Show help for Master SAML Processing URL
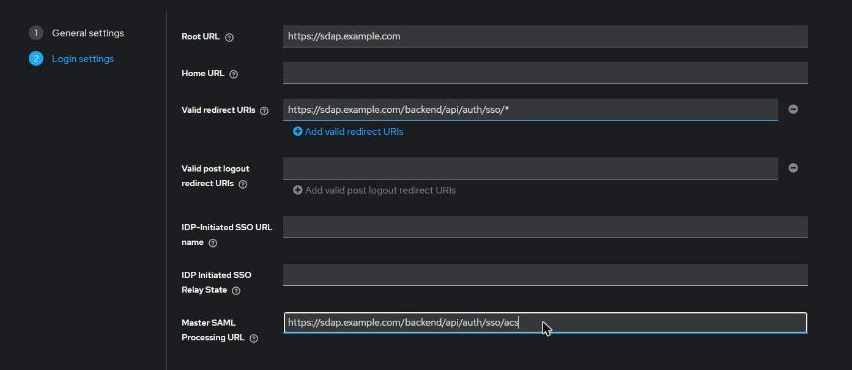This screenshot has width=852, height=370. point(254,338)
